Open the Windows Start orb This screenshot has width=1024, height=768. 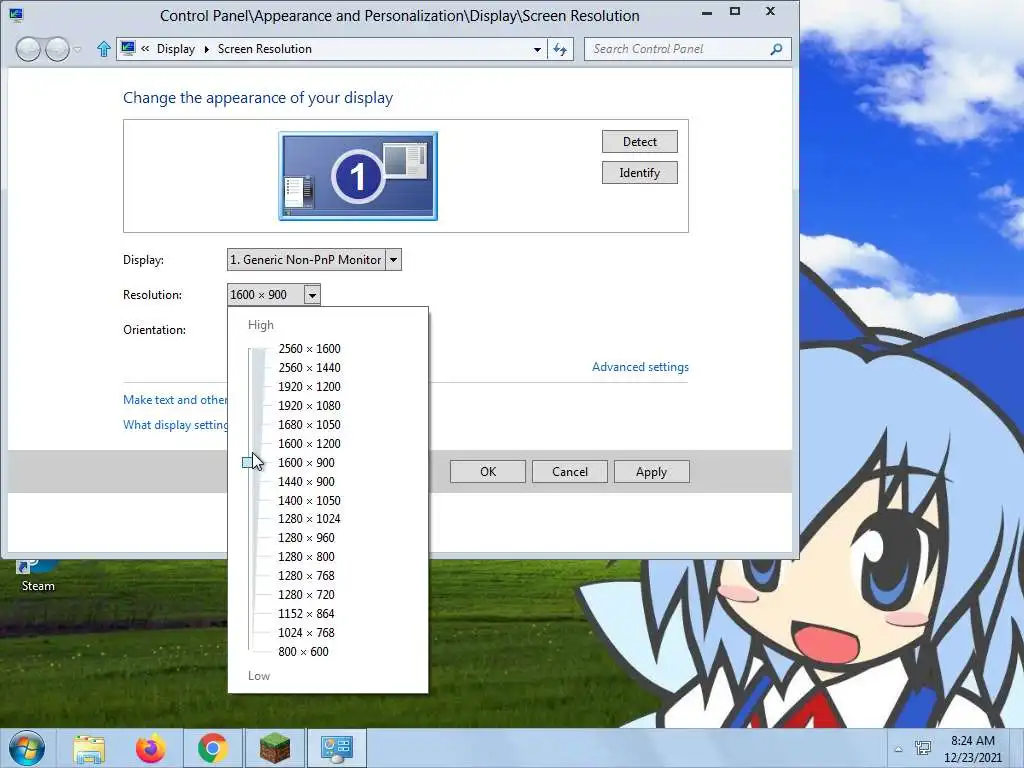click(x=27, y=748)
